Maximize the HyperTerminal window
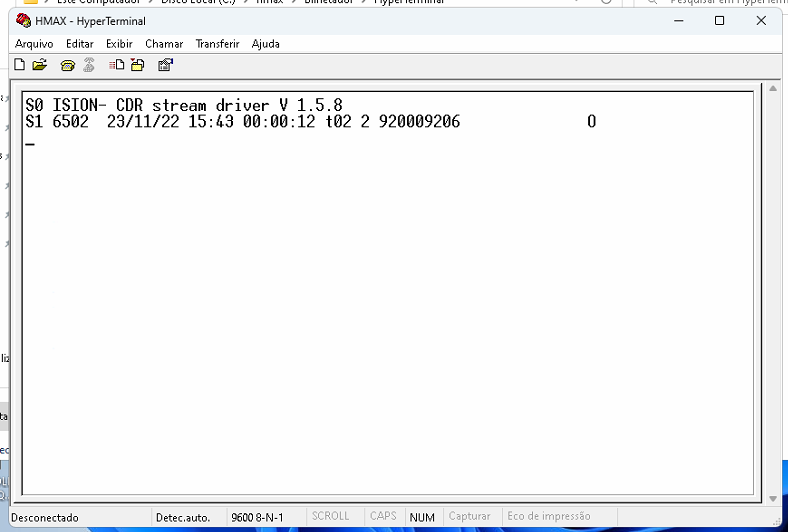 (719, 21)
